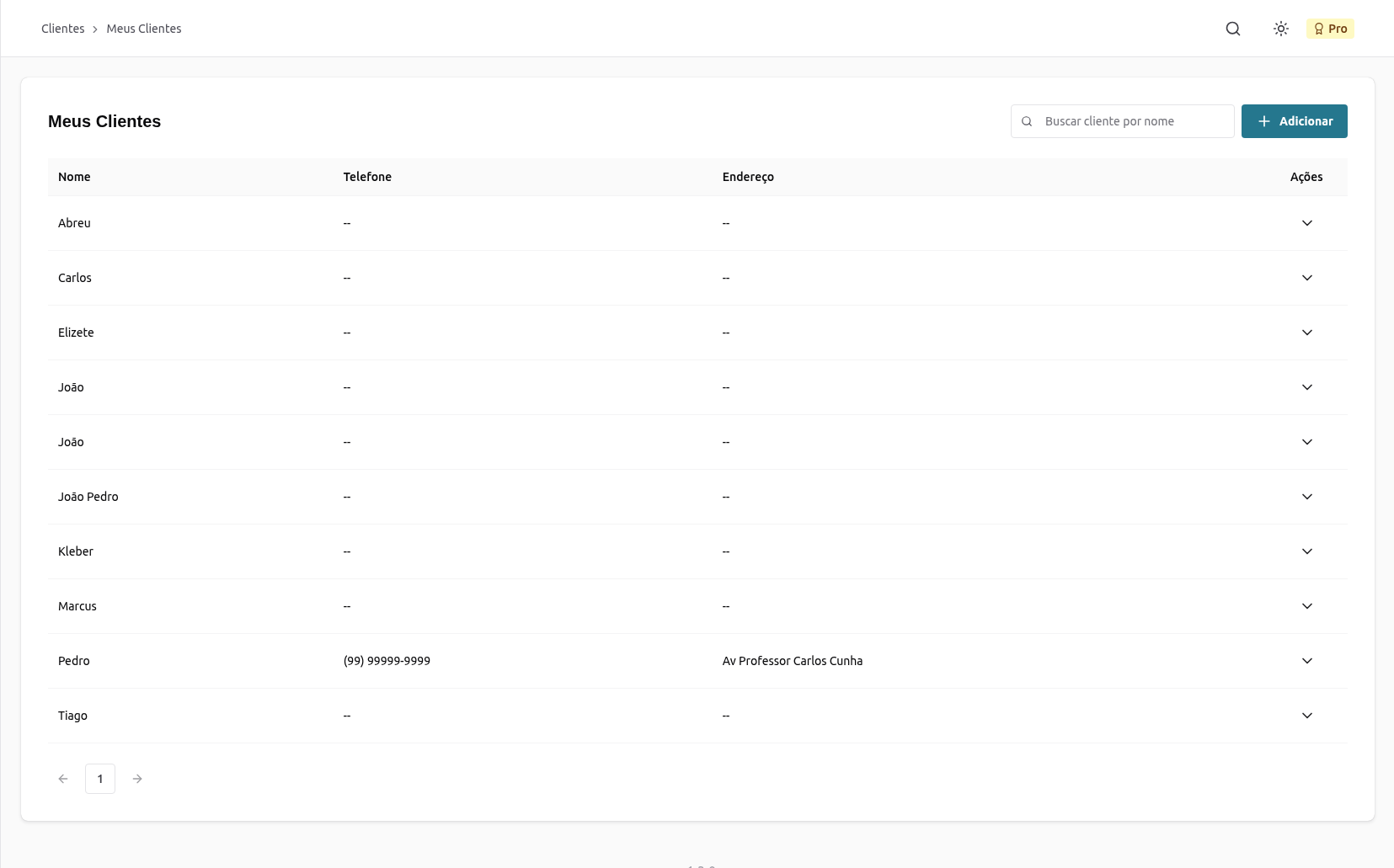Go to Clientes breadcrumb link
The height and width of the screenshot is (868, 1394).
point(63,29)
